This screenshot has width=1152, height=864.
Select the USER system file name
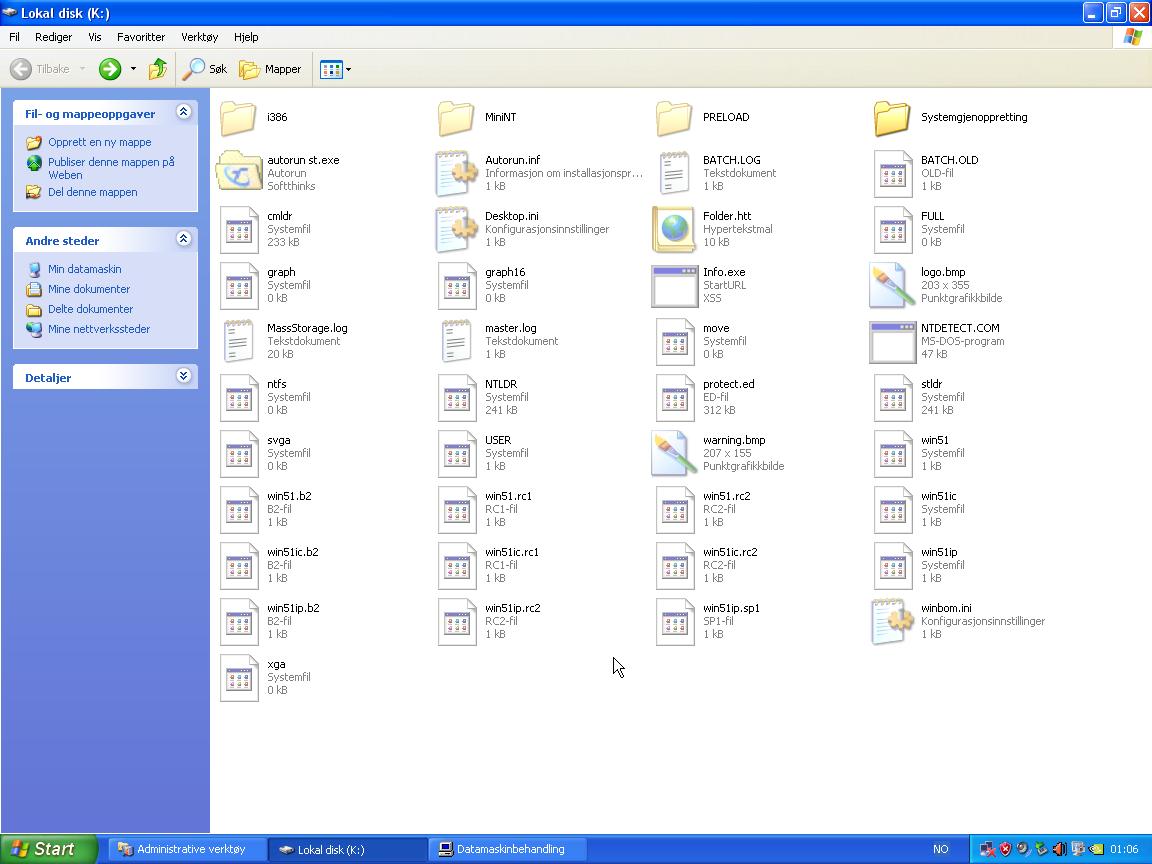(498, 440)
